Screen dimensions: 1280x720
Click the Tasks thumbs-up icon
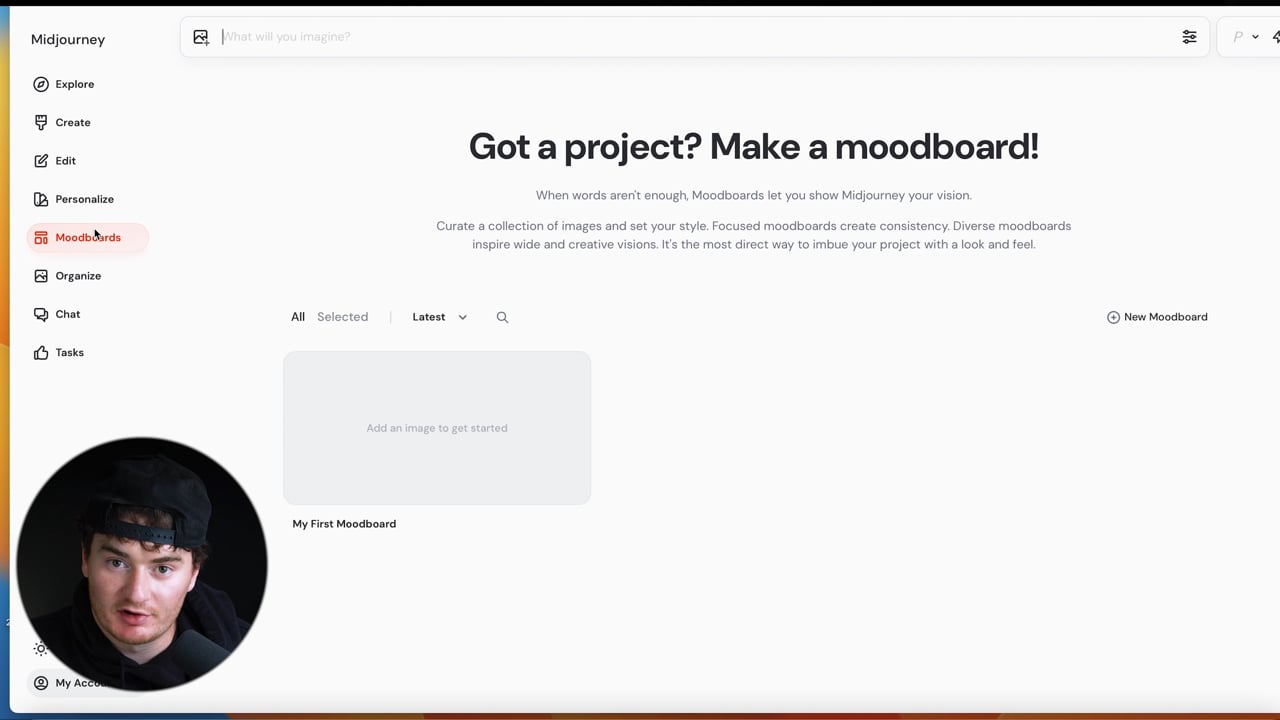pyautogui.click(x=41, y=353)
